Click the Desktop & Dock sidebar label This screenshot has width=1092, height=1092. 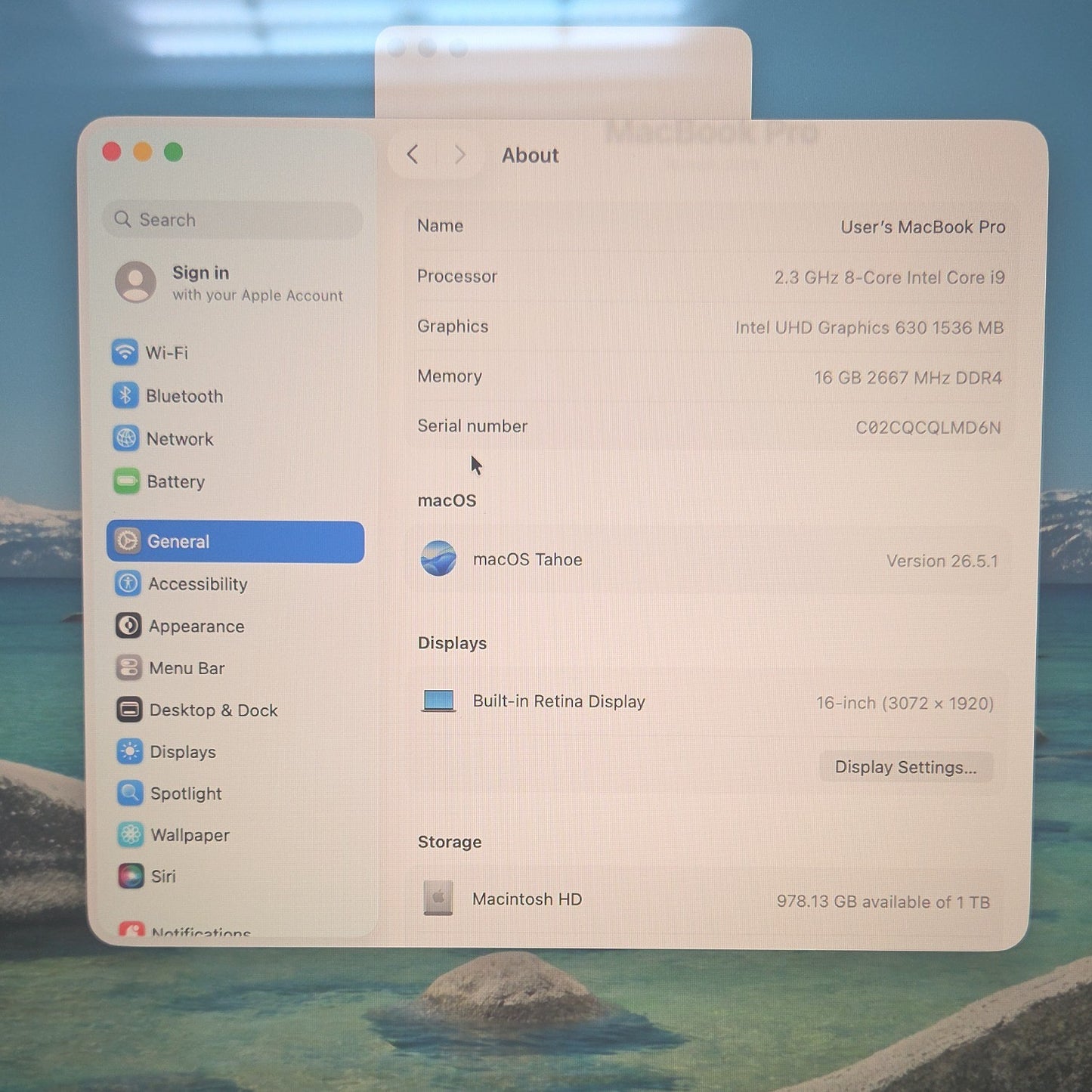point(214,710)
